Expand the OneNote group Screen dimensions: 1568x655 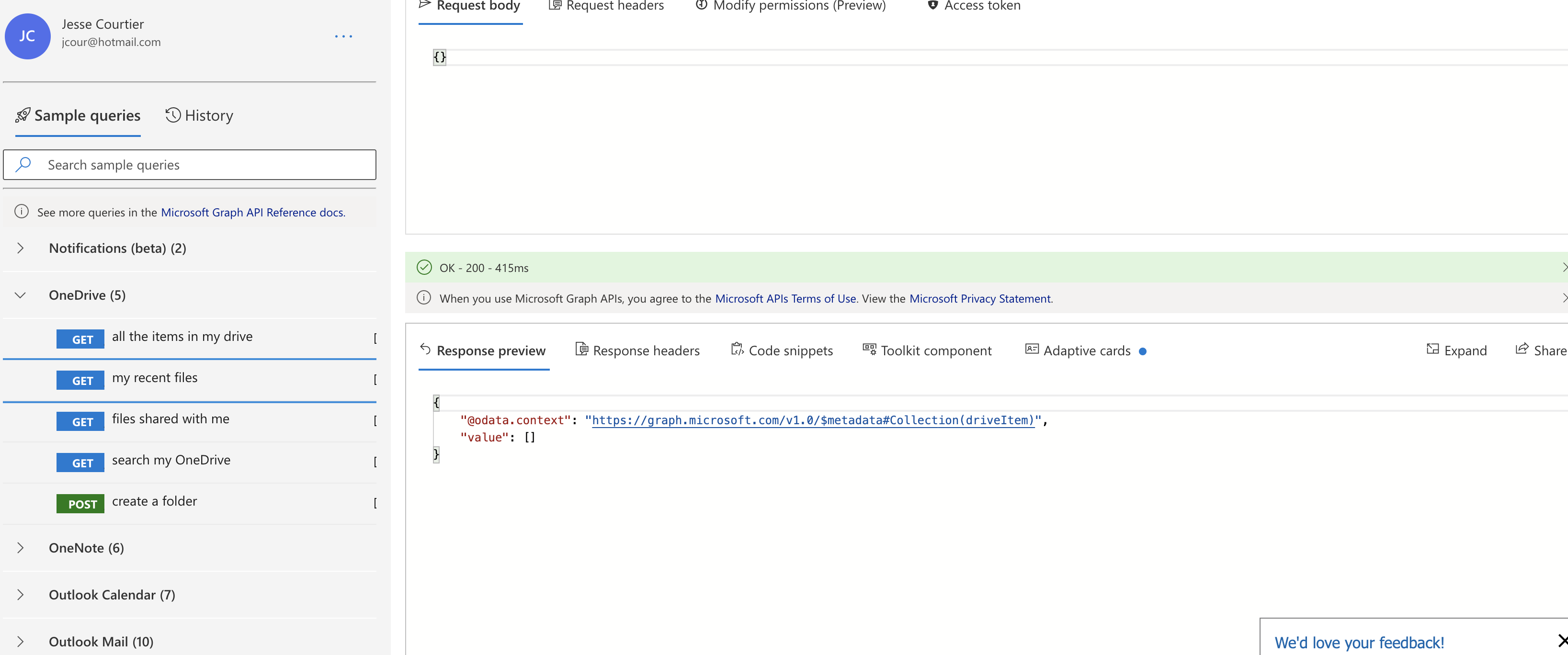(21, 548)
